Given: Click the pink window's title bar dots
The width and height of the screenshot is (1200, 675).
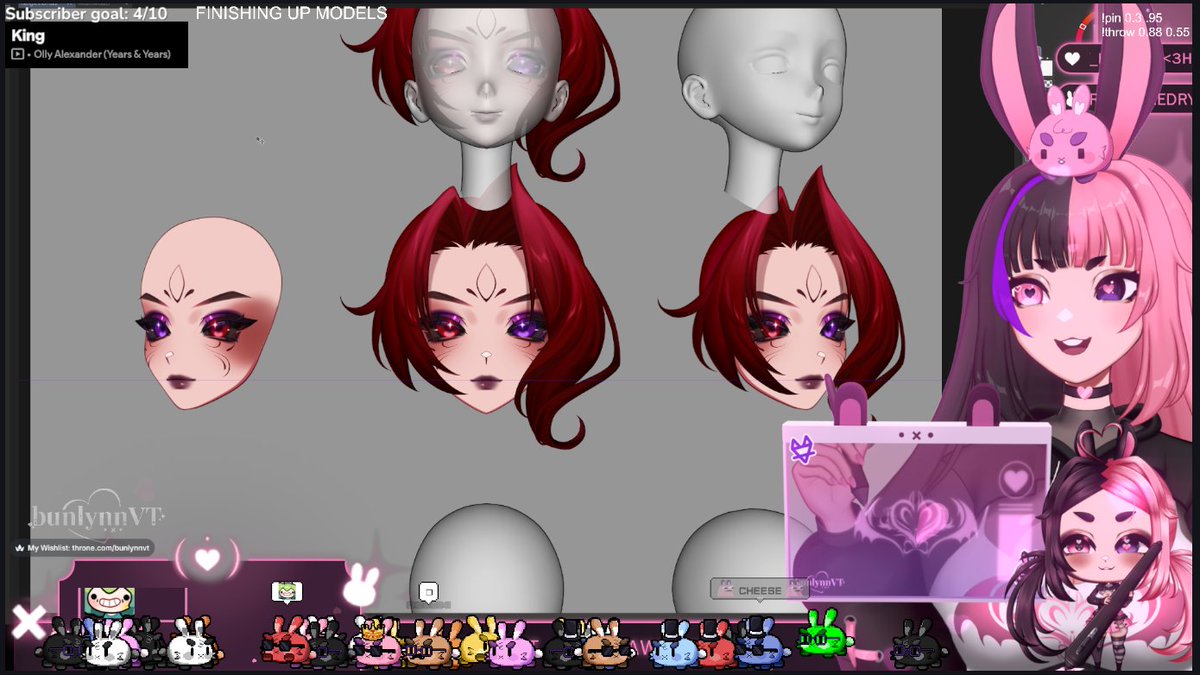Looking at the screenshot, I should click(915, 435).
